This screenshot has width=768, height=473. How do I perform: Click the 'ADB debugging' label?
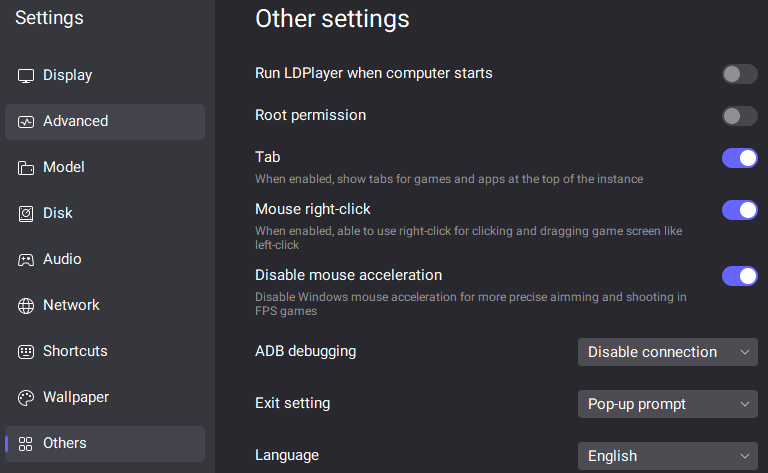(306, 352)
